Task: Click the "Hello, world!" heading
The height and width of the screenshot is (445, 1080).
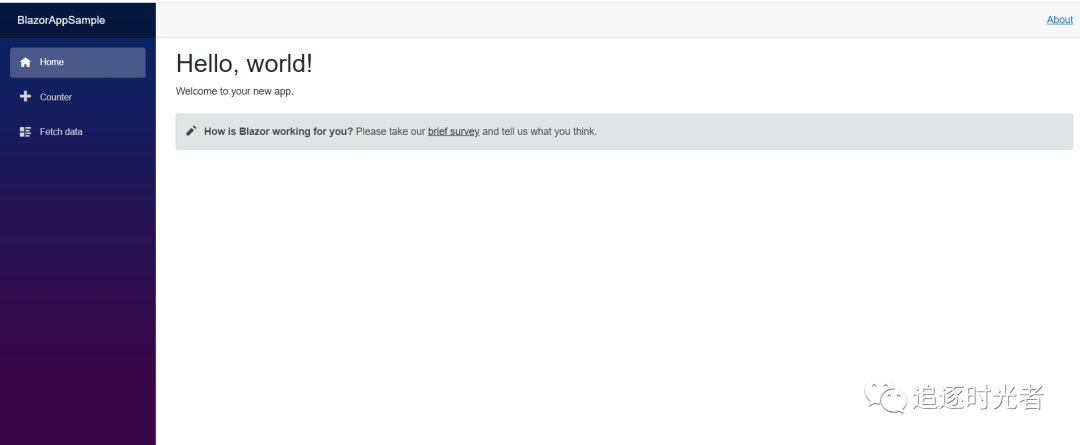Action: [x=244, y=63]
